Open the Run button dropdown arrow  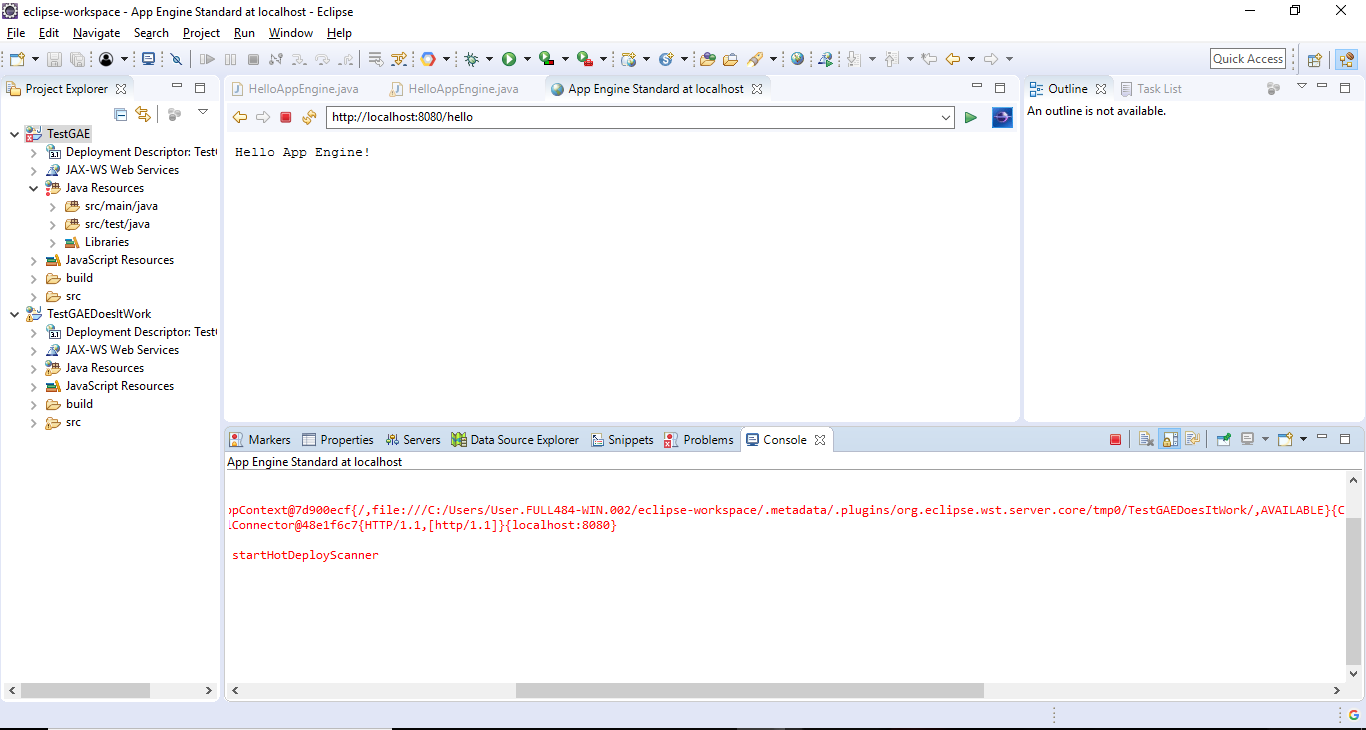527,59
